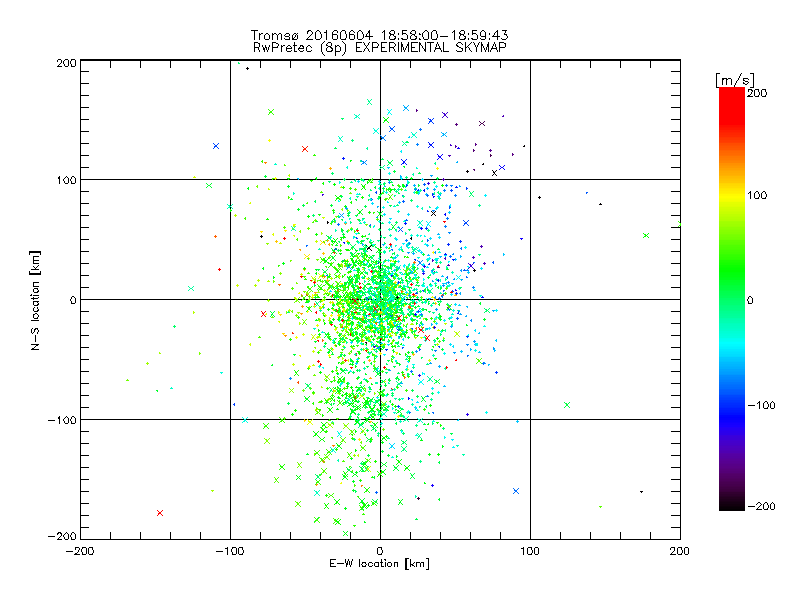The image size is (800, 600).
Task: Click the y-axis tick label '-200'
Action: click(62, 536)
